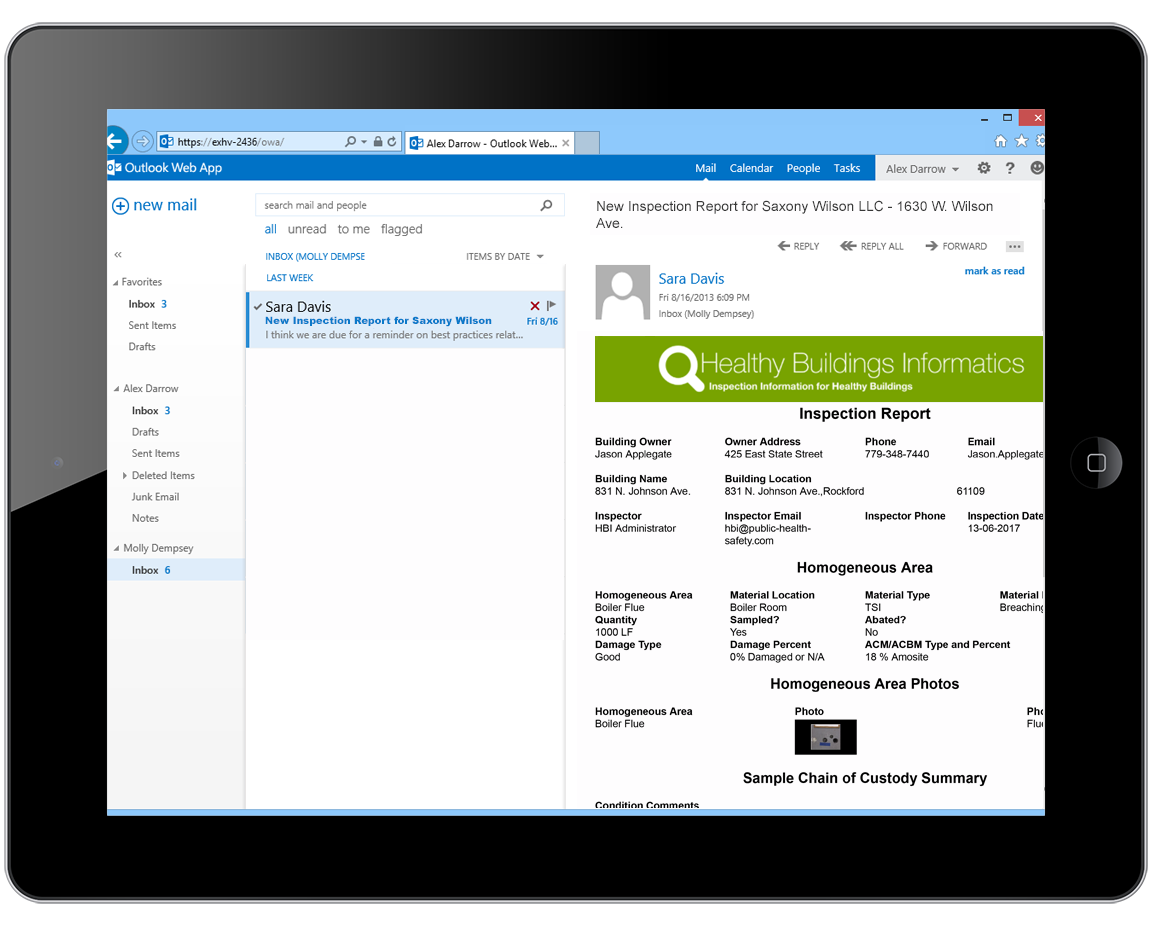The height and width of the screenshot is (926, 1152).
Task: Open Drafts under Favorites
Action: pos(142,347)
